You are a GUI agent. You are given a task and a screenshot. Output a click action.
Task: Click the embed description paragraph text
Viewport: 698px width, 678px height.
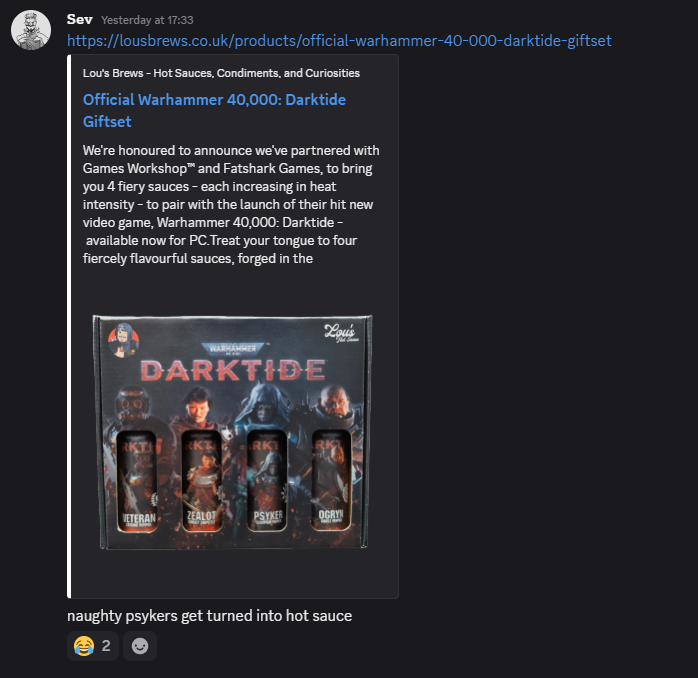[x=231, y=204]
